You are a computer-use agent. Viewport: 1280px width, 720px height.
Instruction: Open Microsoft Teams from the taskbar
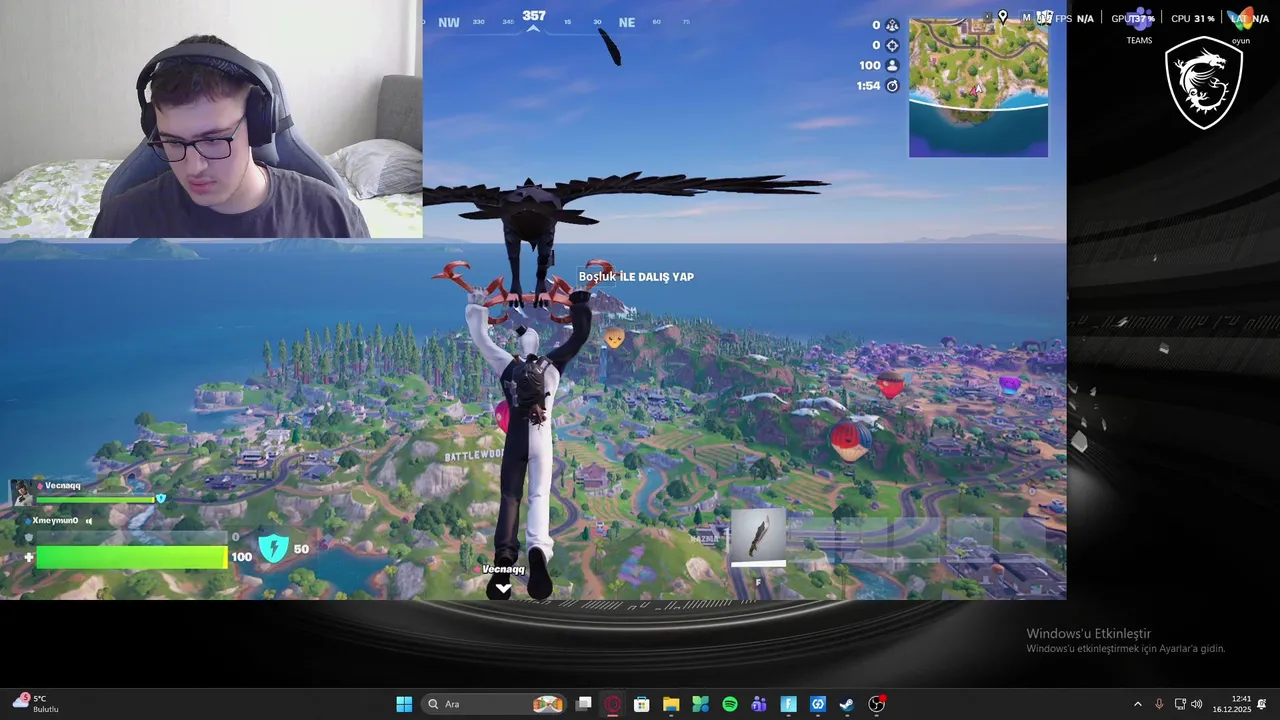click(759, 704)
